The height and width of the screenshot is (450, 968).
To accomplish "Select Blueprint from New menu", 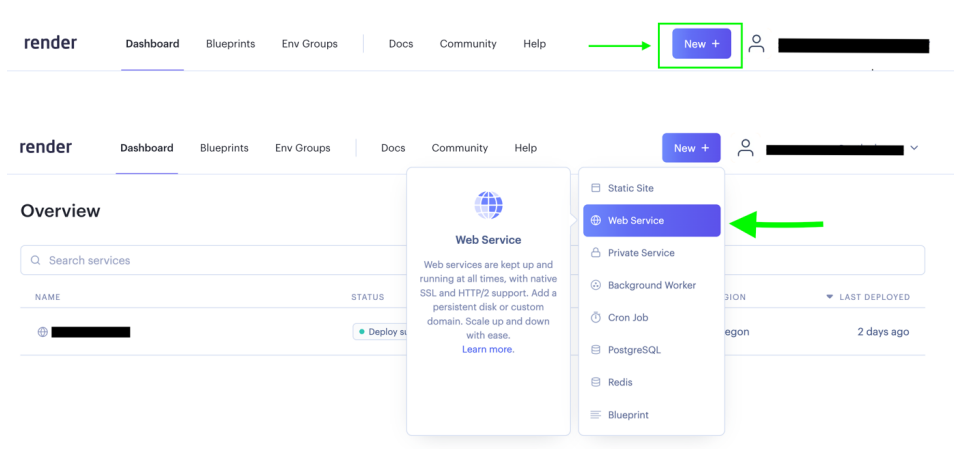I will (651, 415).
